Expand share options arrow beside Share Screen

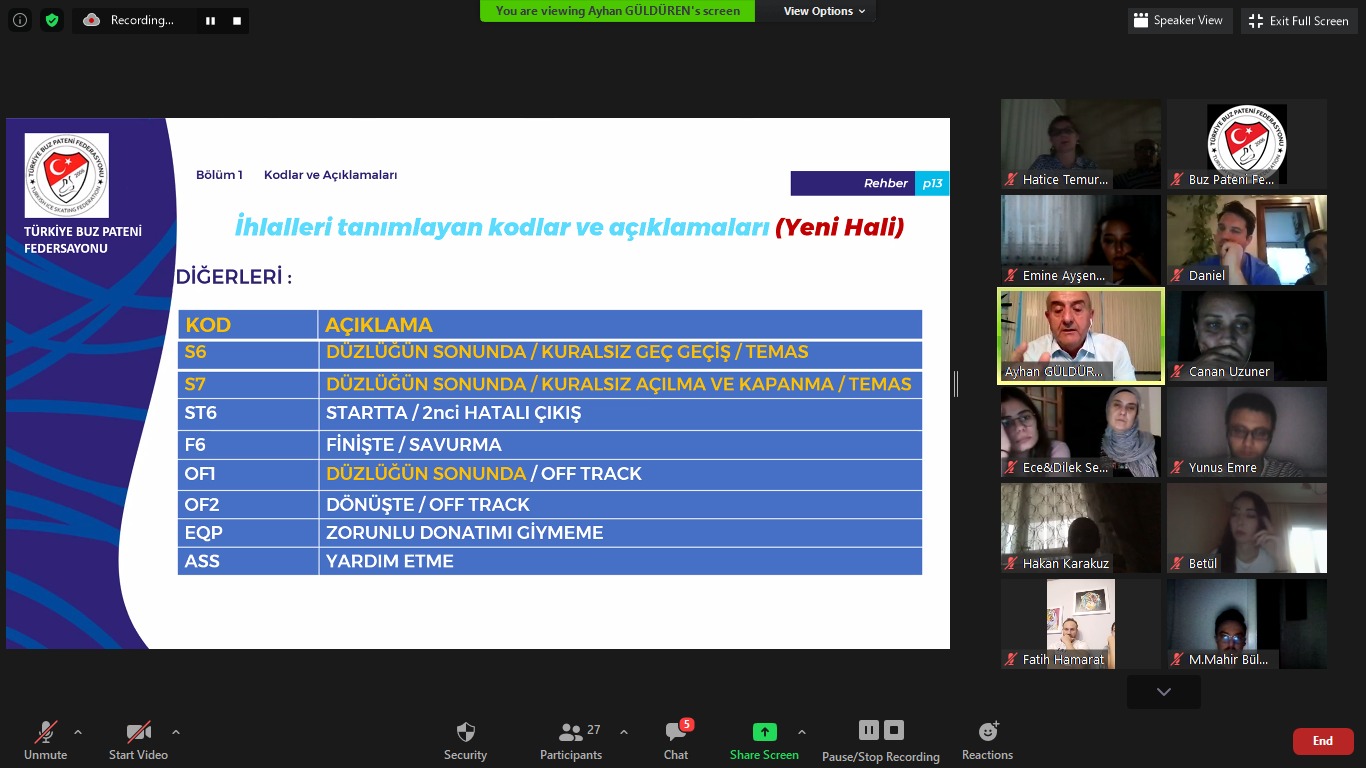[x=802, y=732]
